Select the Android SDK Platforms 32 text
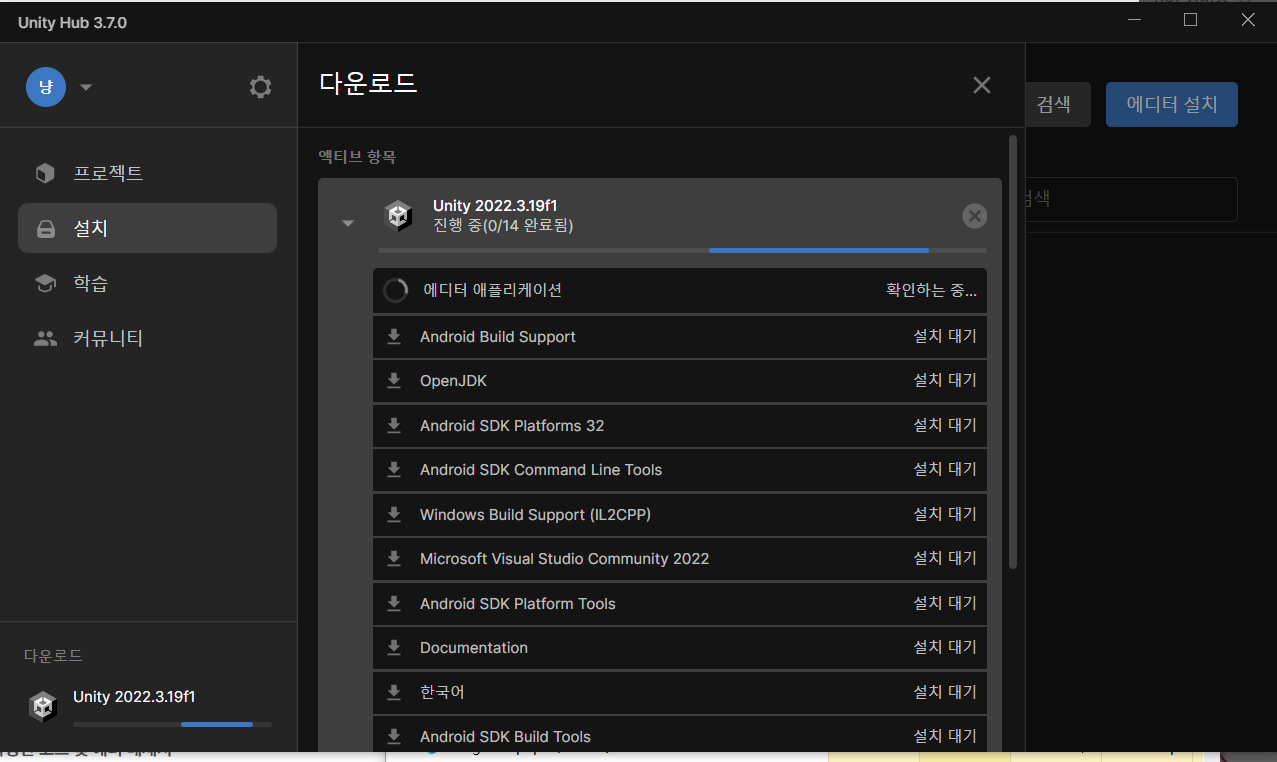 [x=512, y=426]
